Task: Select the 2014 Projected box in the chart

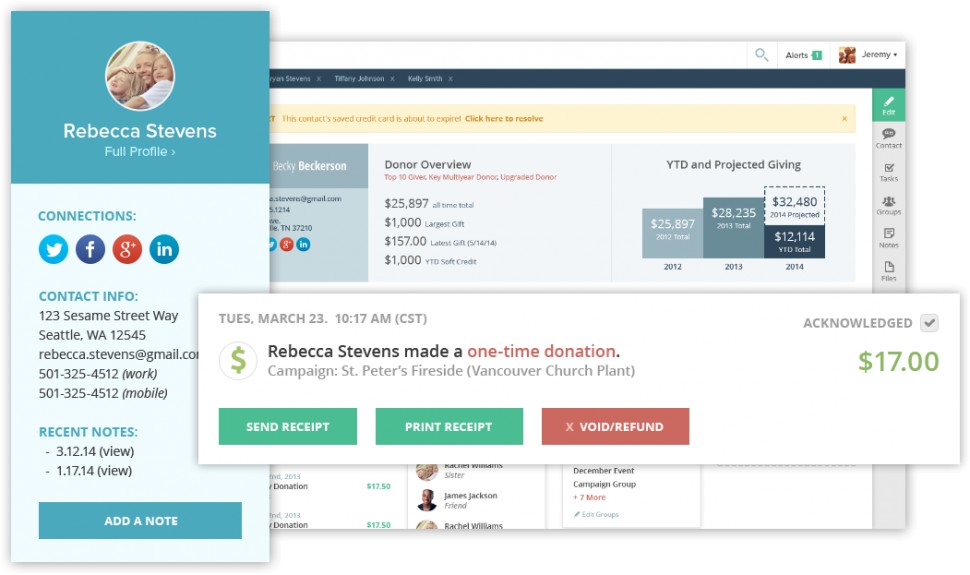Action: click(794, 206)
